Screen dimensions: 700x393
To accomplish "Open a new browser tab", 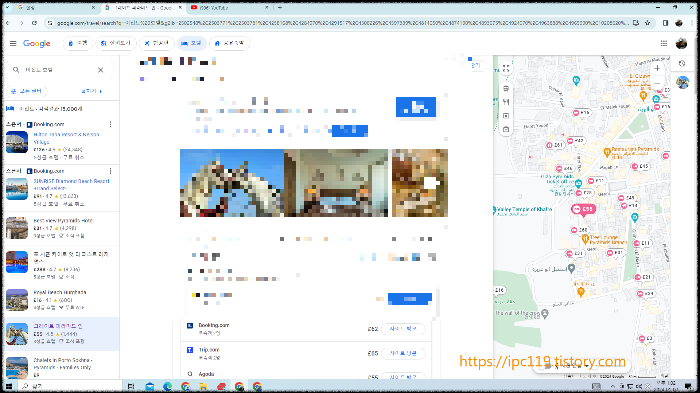I will click(279, 8).
